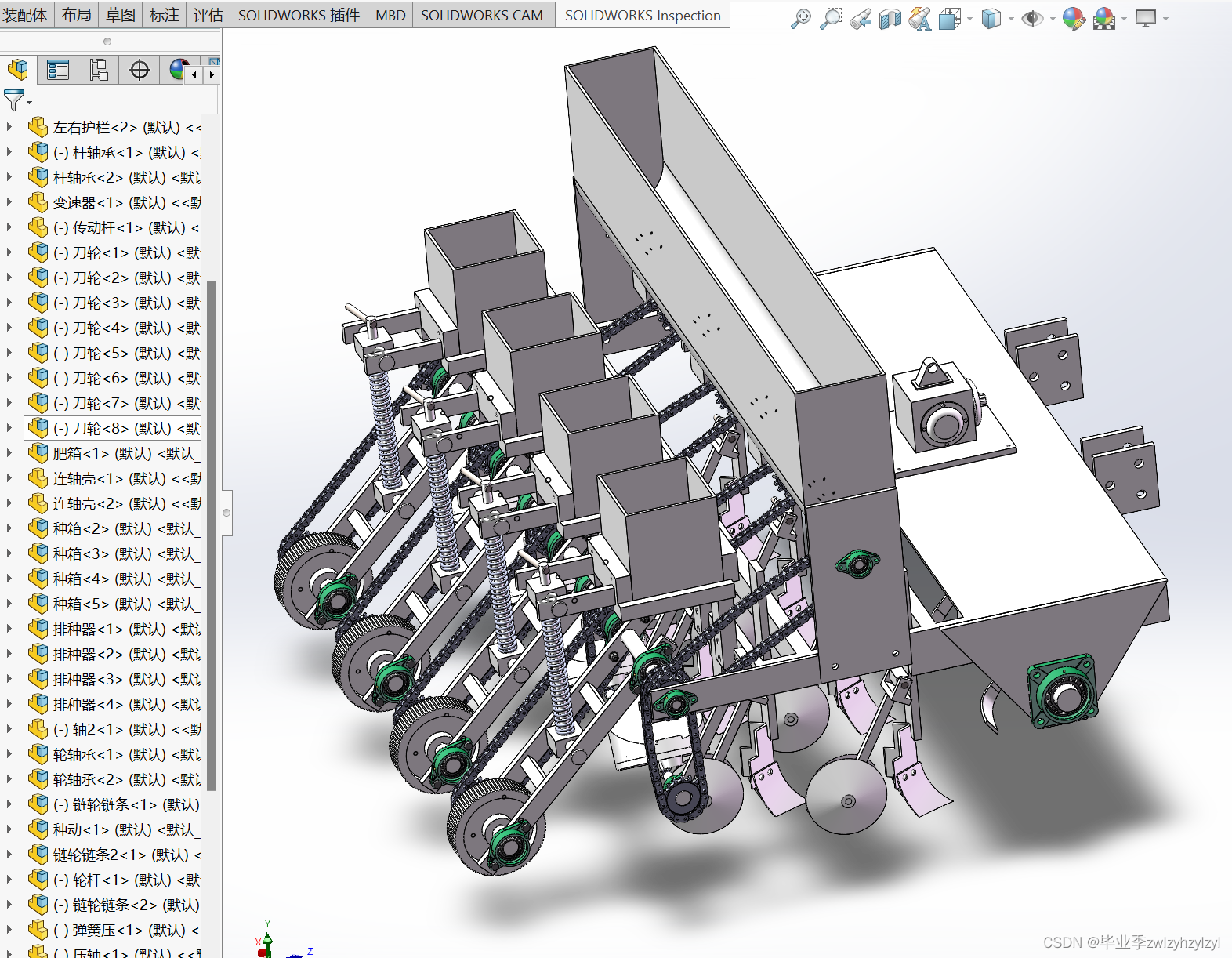The width and height of the screenshot is (1232, 958).
Task: Open the 布局 ribbon tab
Action: [x=76, y=15]
